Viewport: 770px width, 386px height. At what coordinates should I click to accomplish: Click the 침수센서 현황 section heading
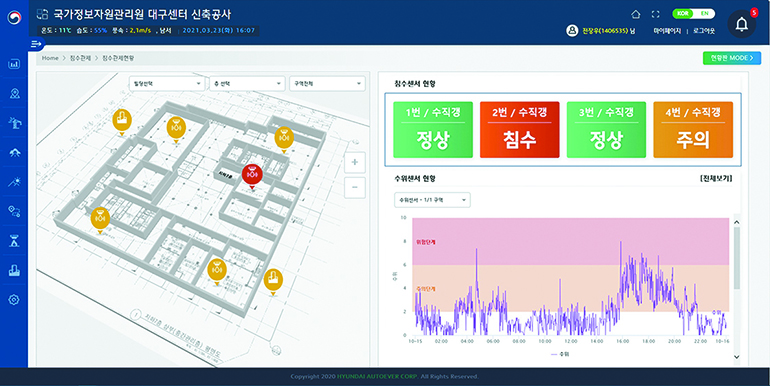point(415,84)
